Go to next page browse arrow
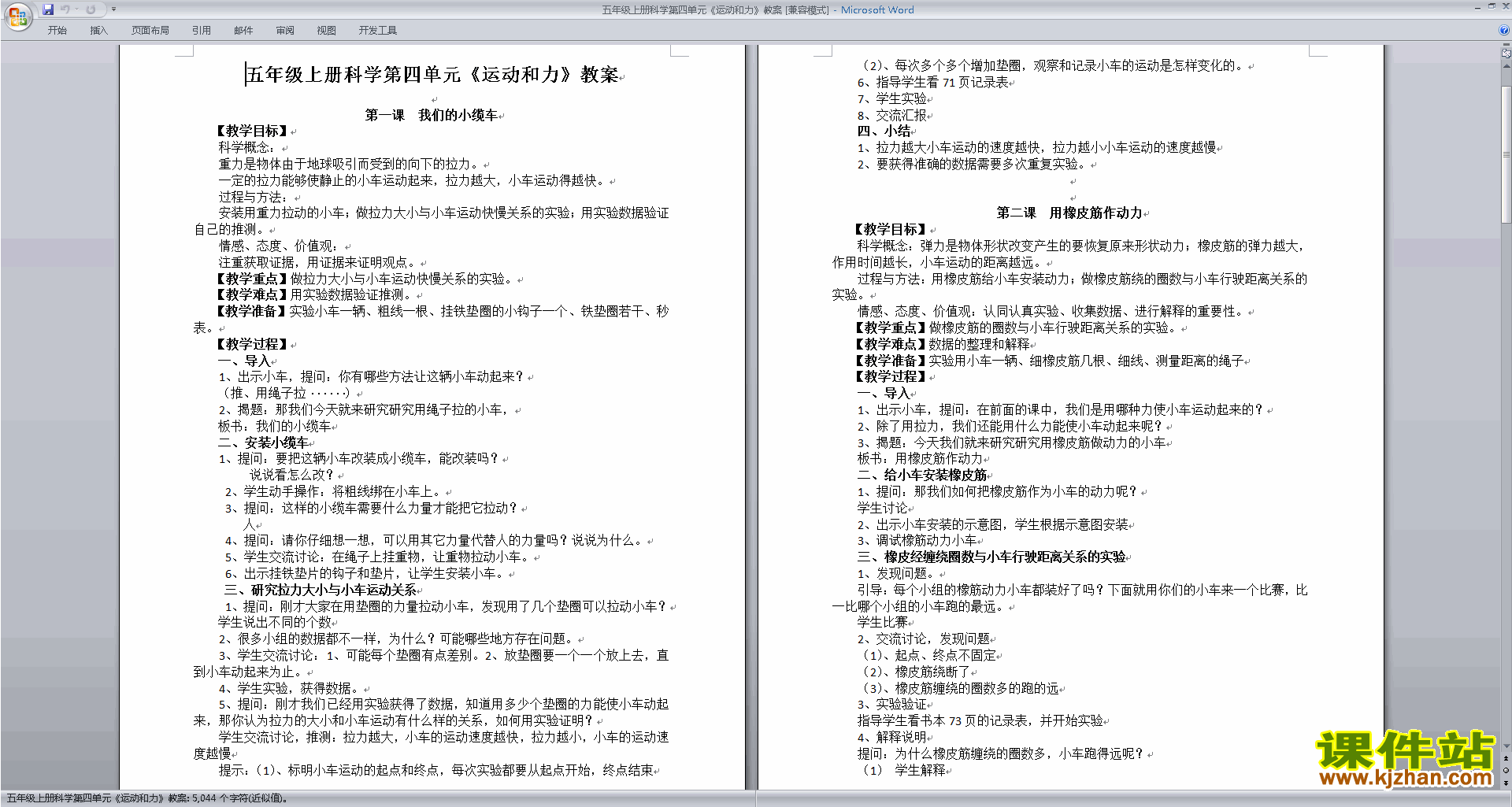Image resolution: width=1512 pixels, height=807 pixels. tap(1506, 782)
